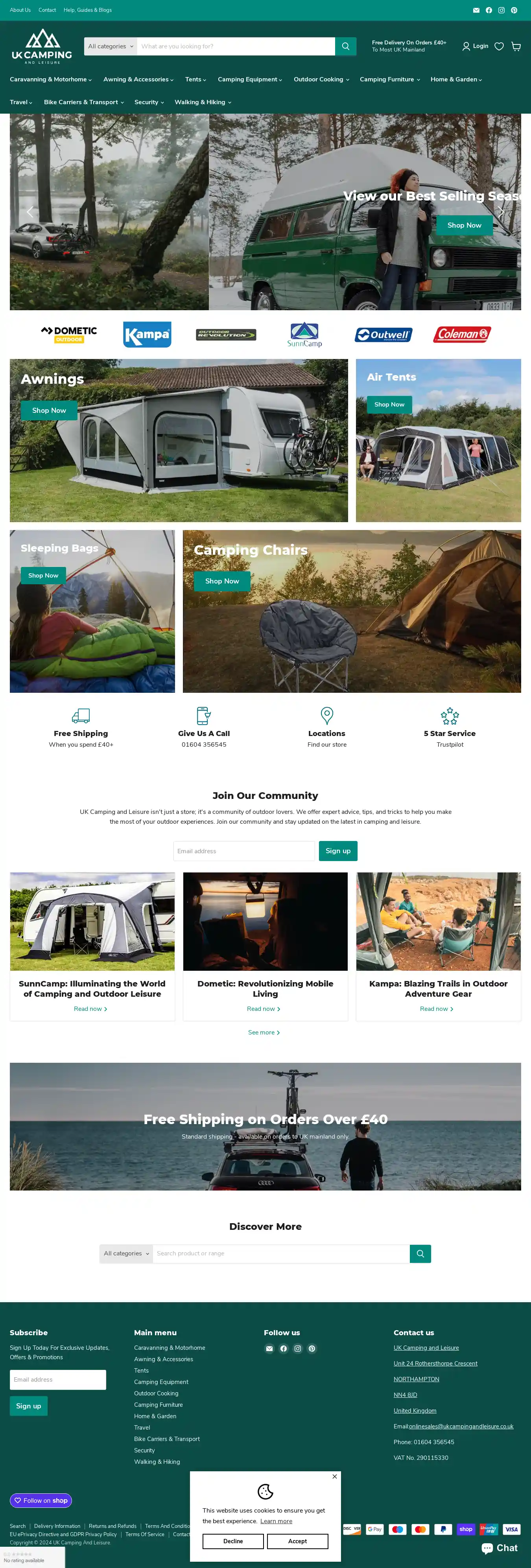The image size is (531, 1568).
Task: Click Shop Now on the Awnings banner
Action: point(49,410)
